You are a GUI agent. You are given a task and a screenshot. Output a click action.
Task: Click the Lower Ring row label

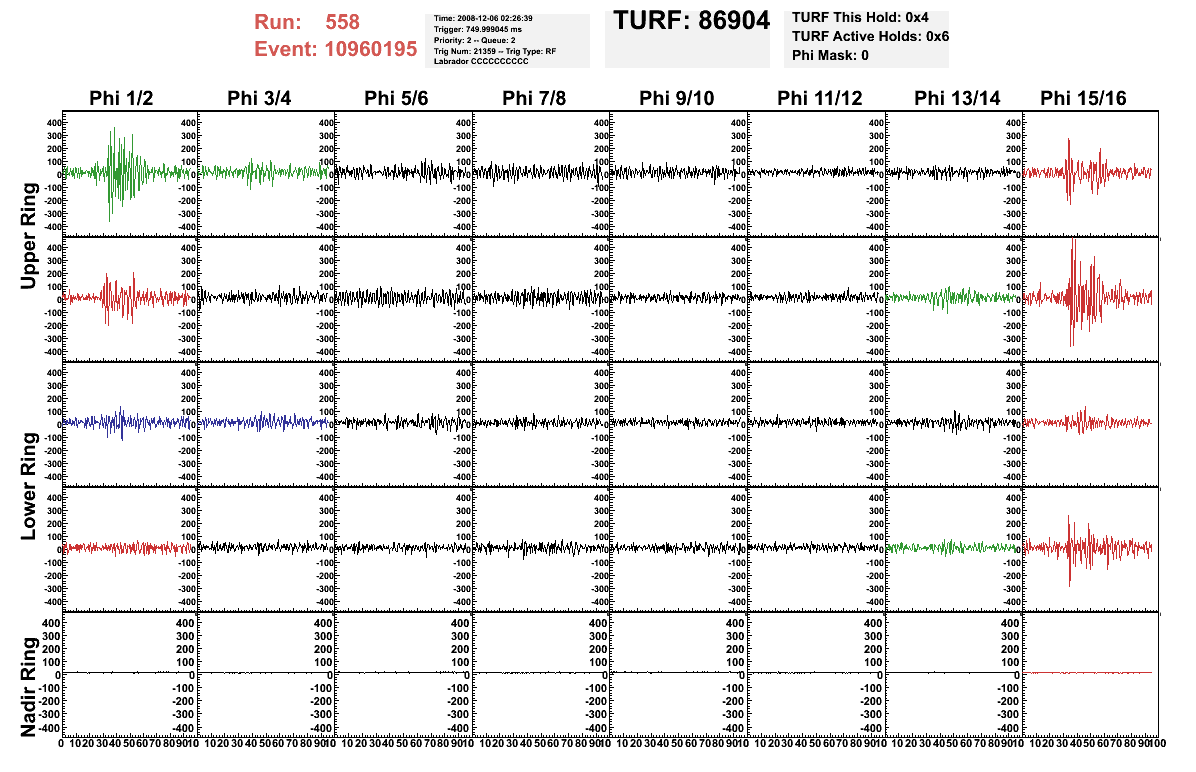click(28, 487)
